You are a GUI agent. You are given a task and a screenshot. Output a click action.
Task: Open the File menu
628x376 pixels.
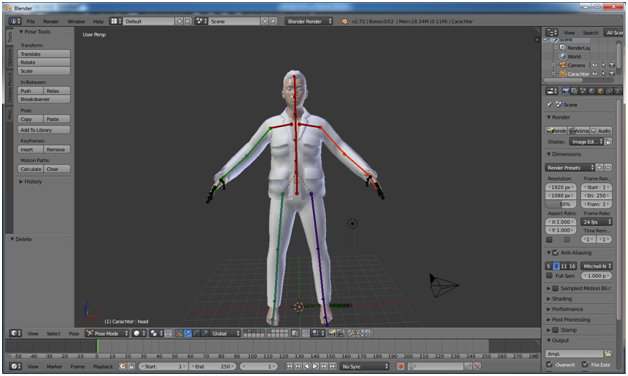31,21
